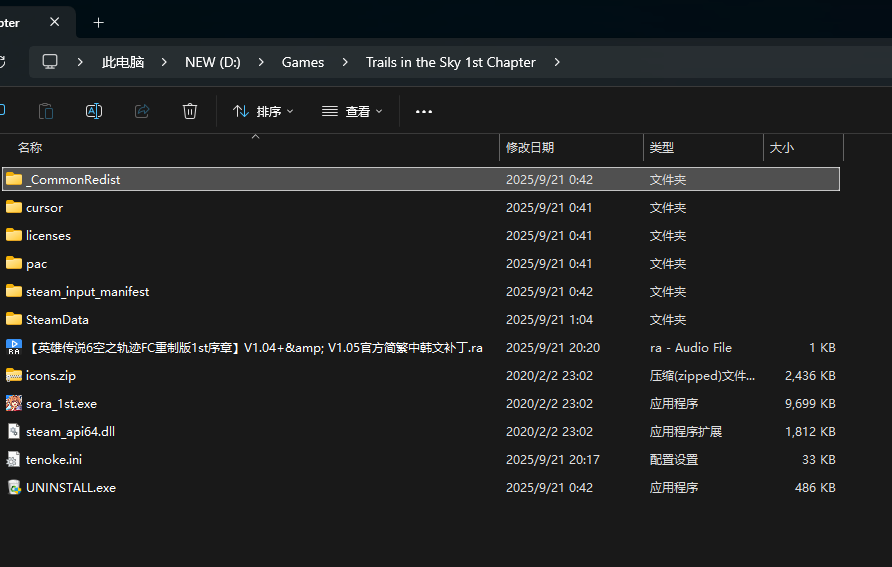The image size is (892, 567).
Task: Click the 486 KB size value
Action: [x=815, y=488]
